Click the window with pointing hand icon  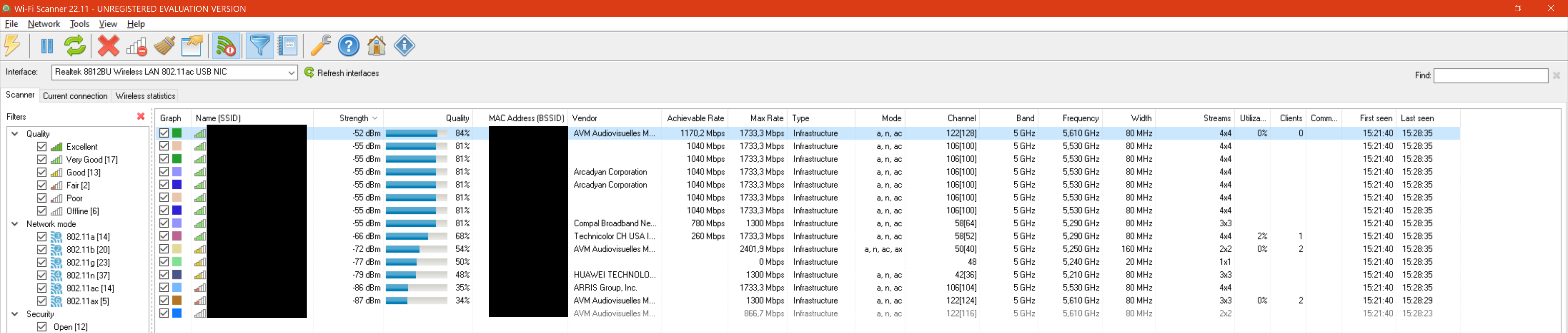tap(192, 46)
